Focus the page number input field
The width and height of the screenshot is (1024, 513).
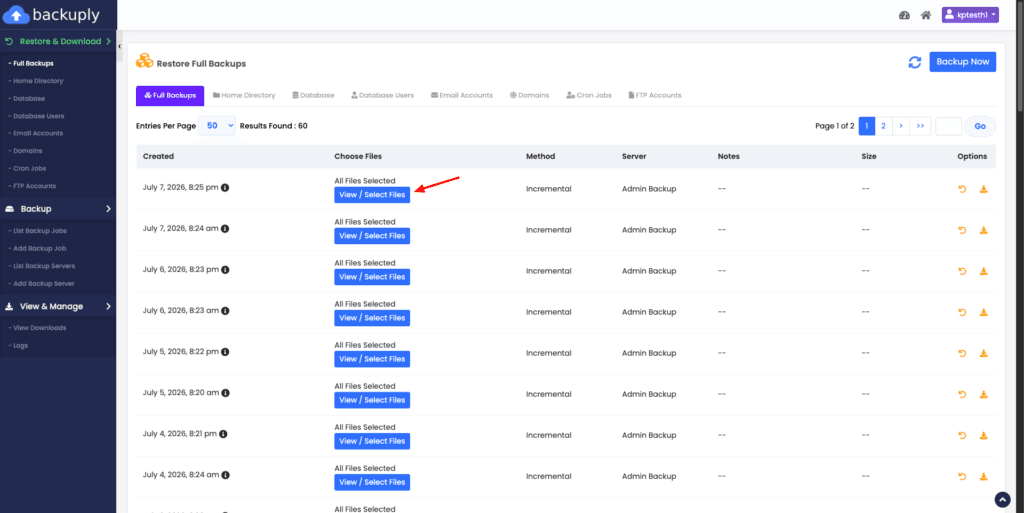(x=948, y=126)
